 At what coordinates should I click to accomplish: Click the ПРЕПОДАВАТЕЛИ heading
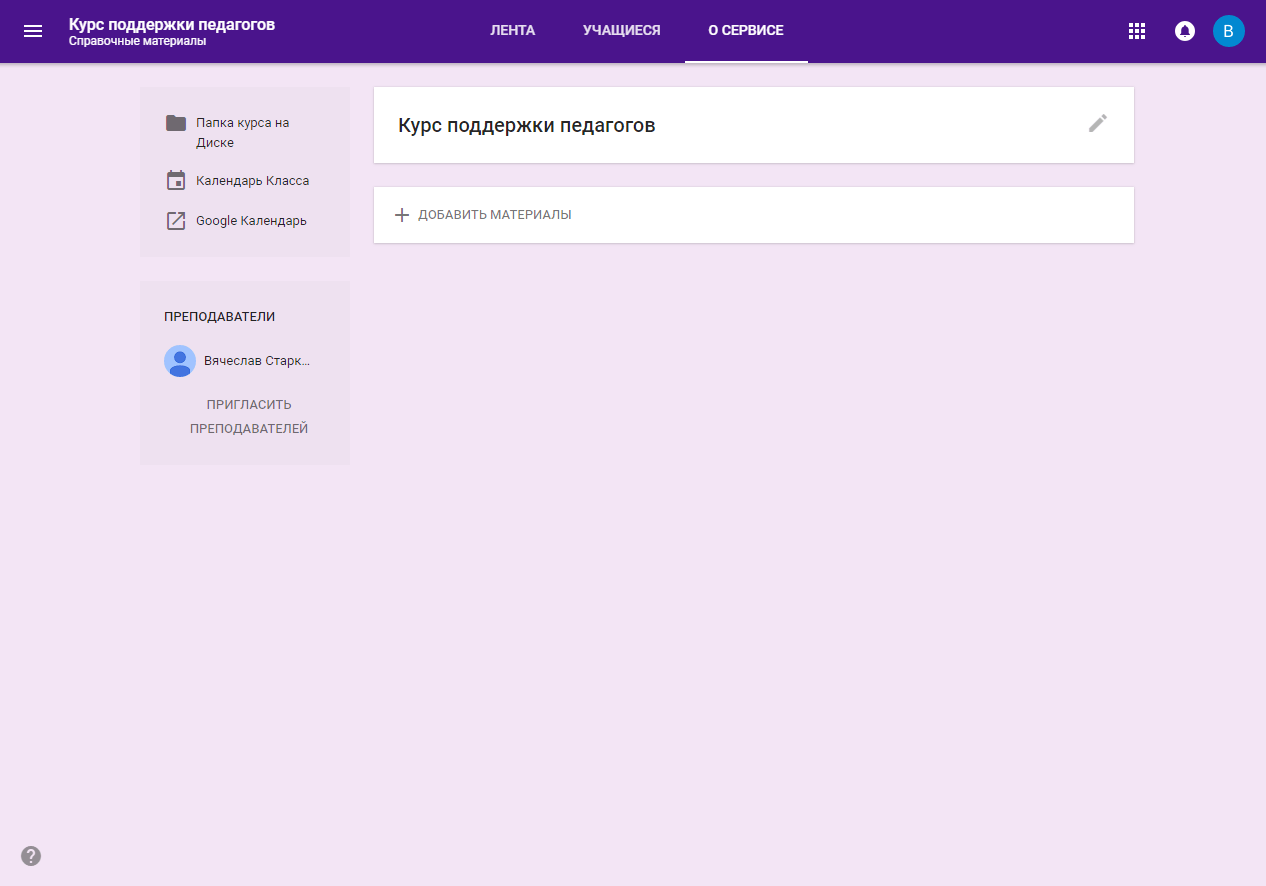coord(219,317)
